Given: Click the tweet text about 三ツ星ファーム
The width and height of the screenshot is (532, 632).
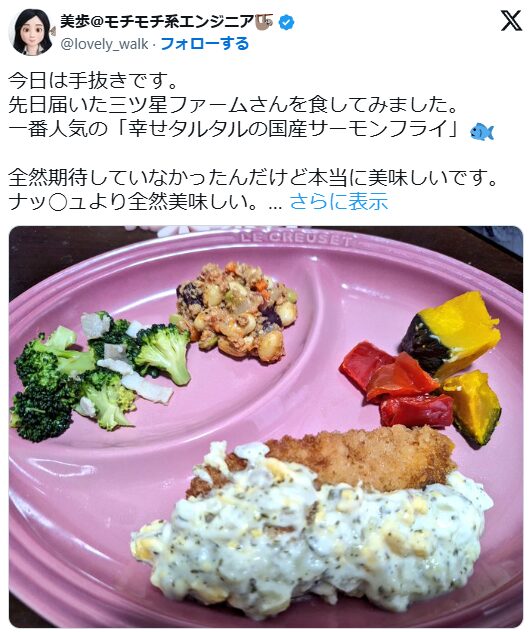Looking at the screenshot, I should [234, 105].
